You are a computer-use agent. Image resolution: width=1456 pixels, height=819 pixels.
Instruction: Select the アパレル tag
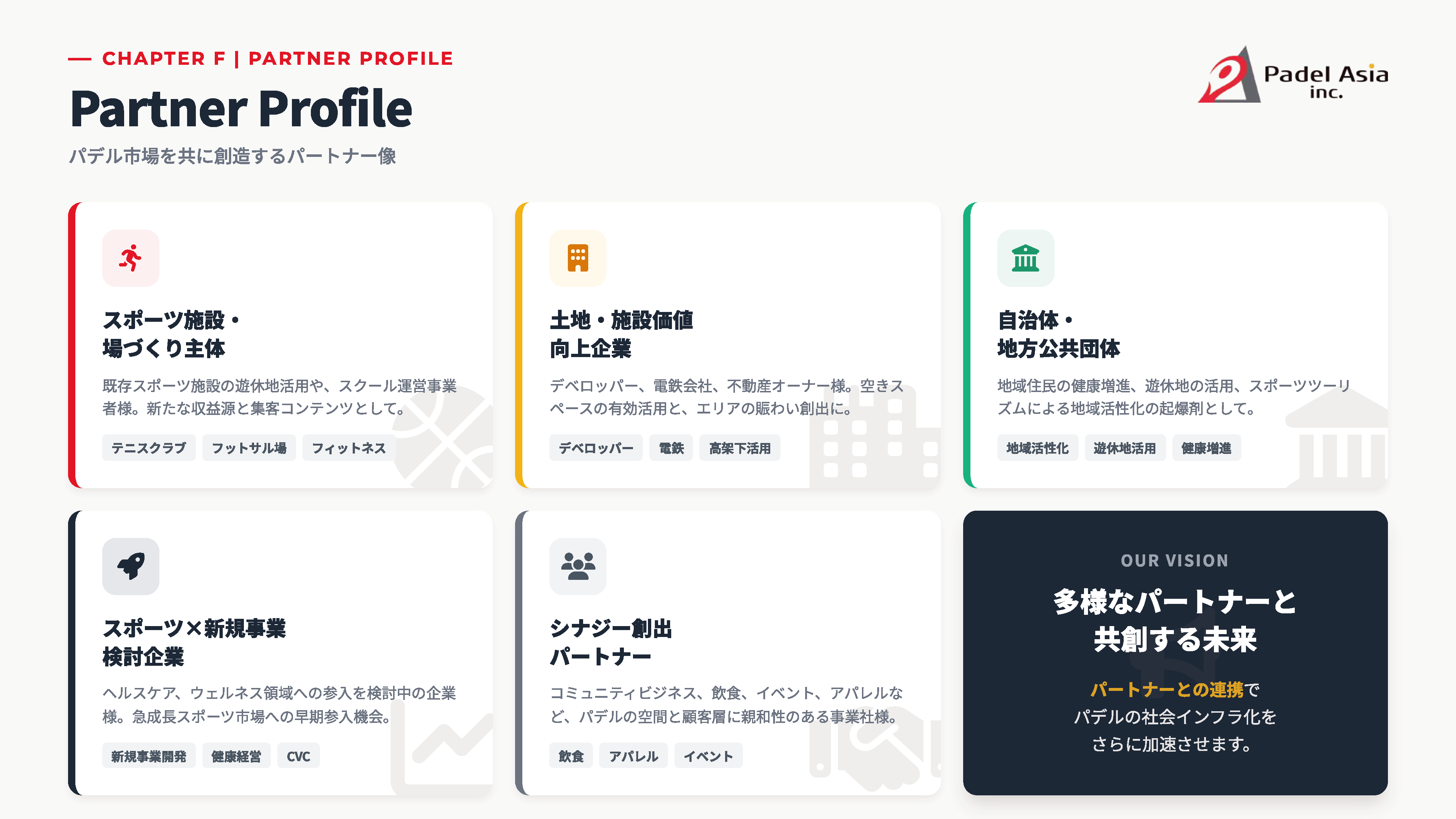pos(633,756)
